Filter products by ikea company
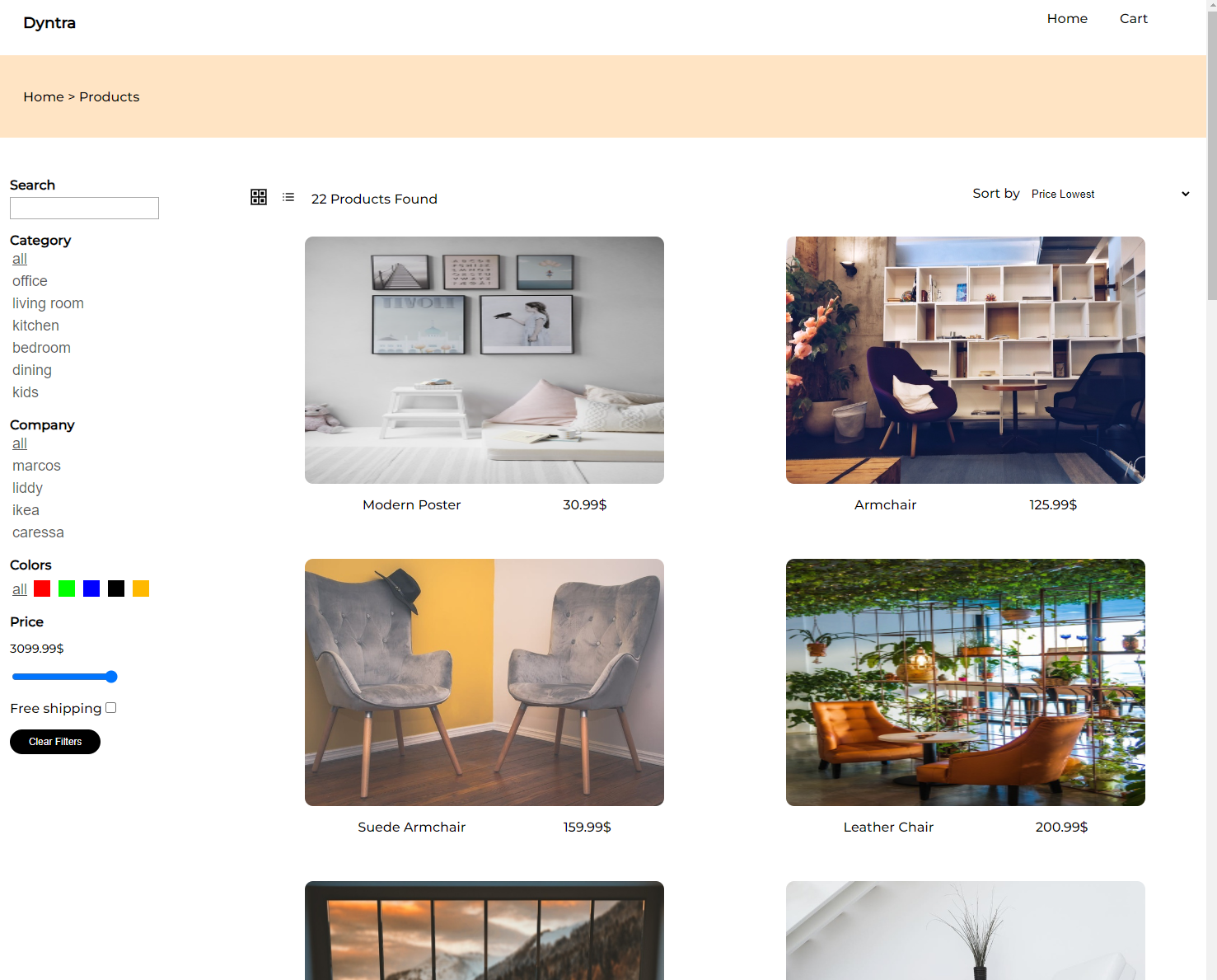 [x=26, y=509]
